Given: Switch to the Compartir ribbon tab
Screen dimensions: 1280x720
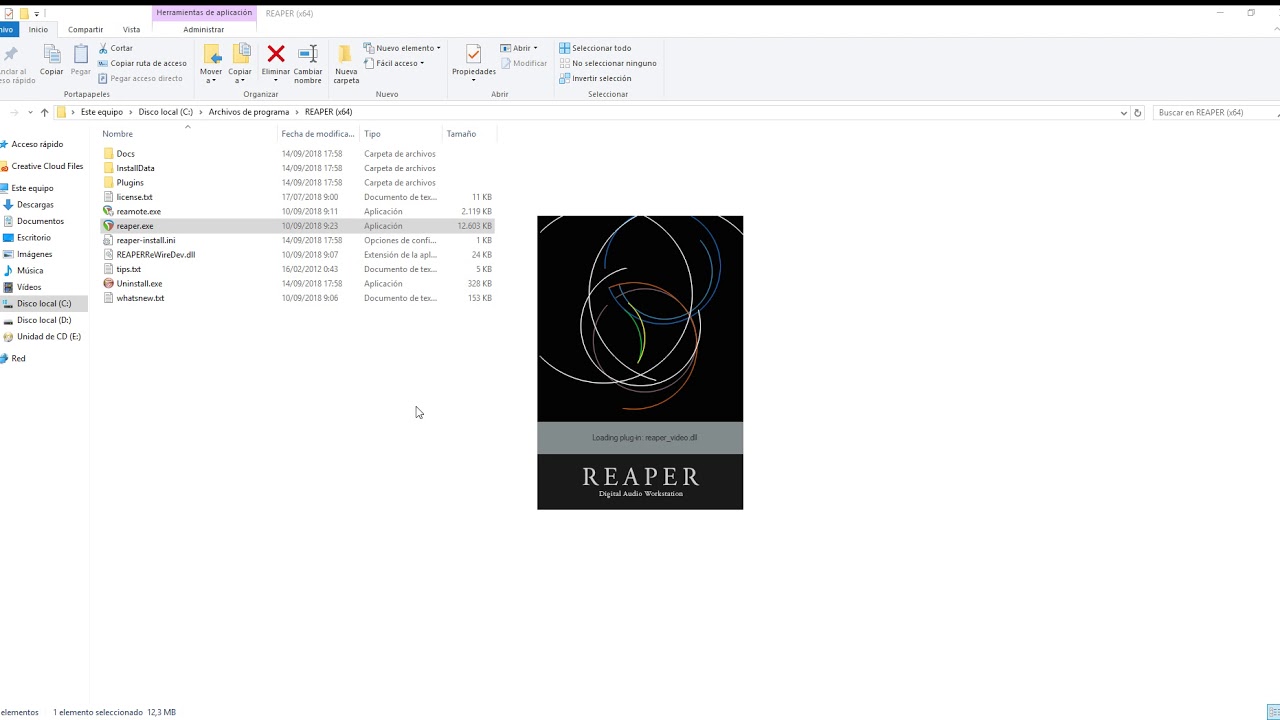Looking at the screenshot, I should pyautogui.click(x=85, y=30).
